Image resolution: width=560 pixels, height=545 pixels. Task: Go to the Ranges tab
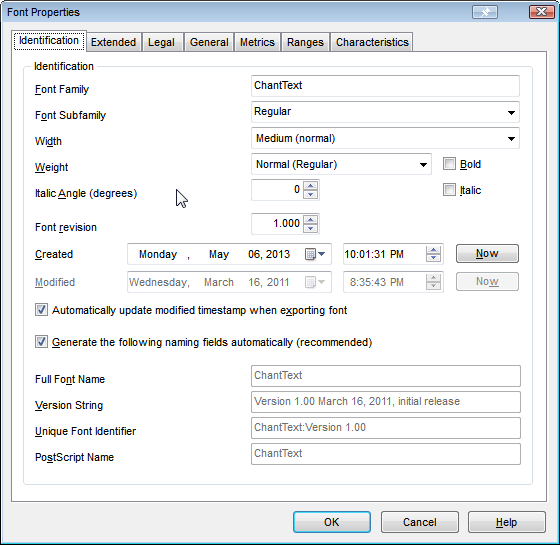click(x=305, y=42)
